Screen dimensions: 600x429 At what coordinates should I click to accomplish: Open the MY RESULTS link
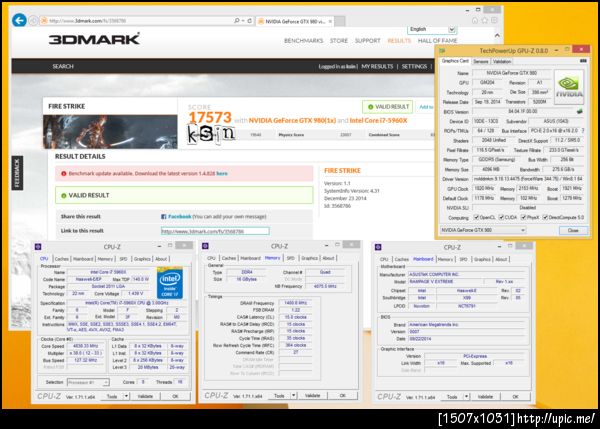point(377,67)
